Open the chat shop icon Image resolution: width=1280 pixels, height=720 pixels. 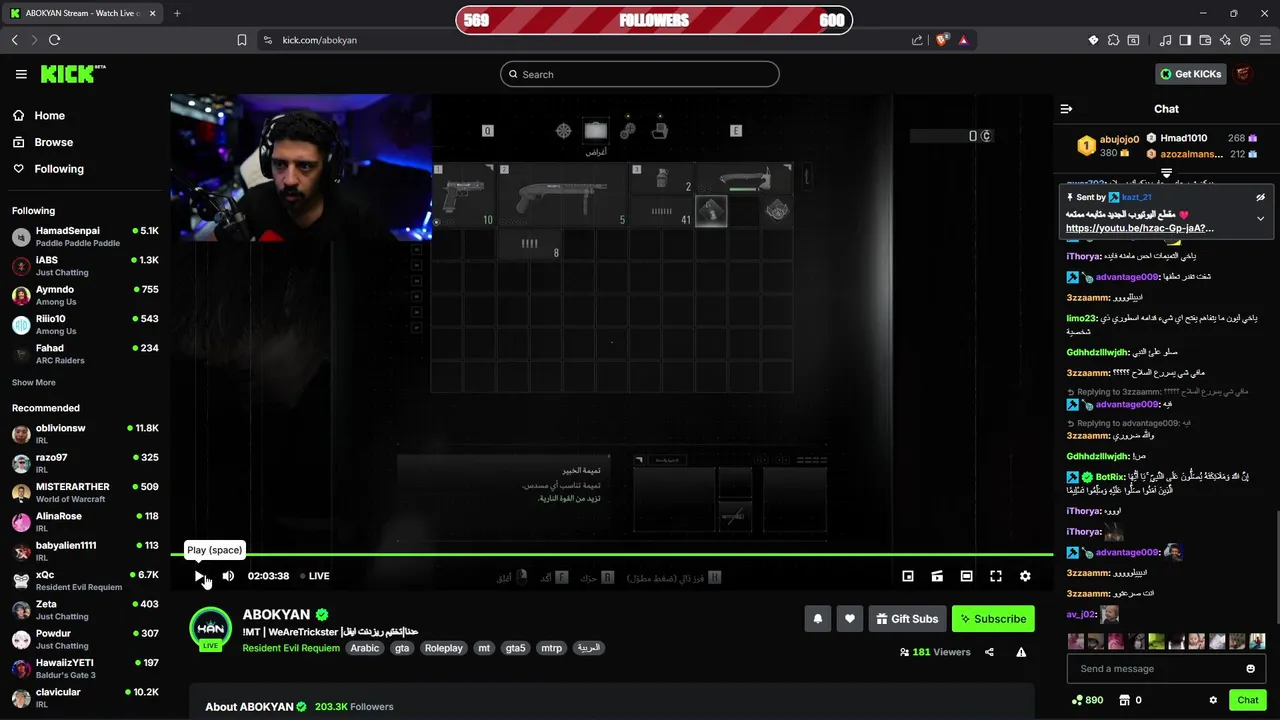(1124, 700)
